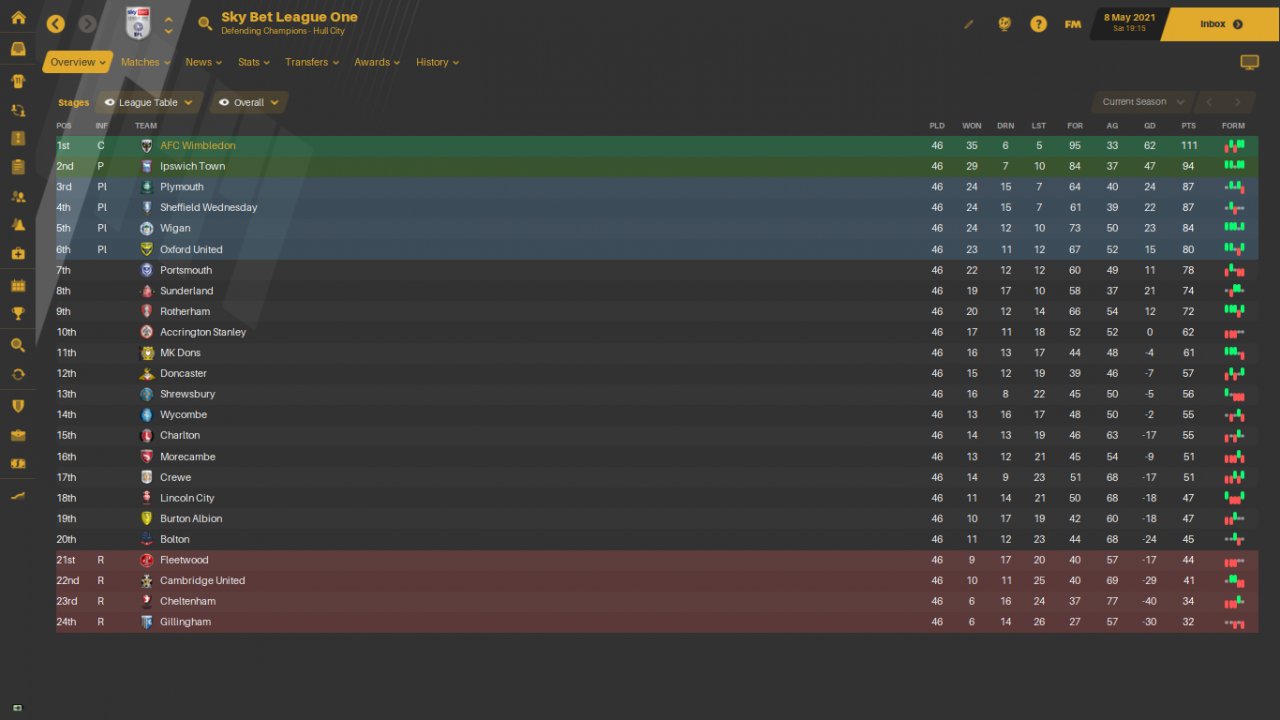Screen dimensions: 1280x720
Task: Click the yellow back arrow button
Action: click(56, 24)
